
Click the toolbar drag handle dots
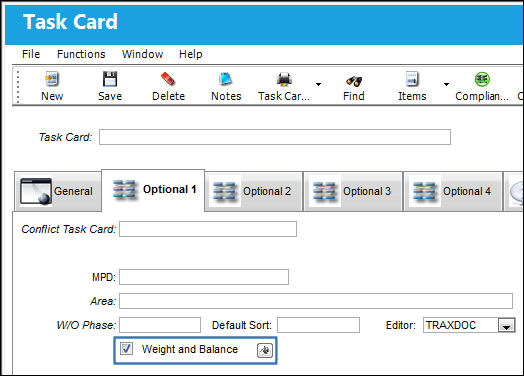(x=18, y=87)
